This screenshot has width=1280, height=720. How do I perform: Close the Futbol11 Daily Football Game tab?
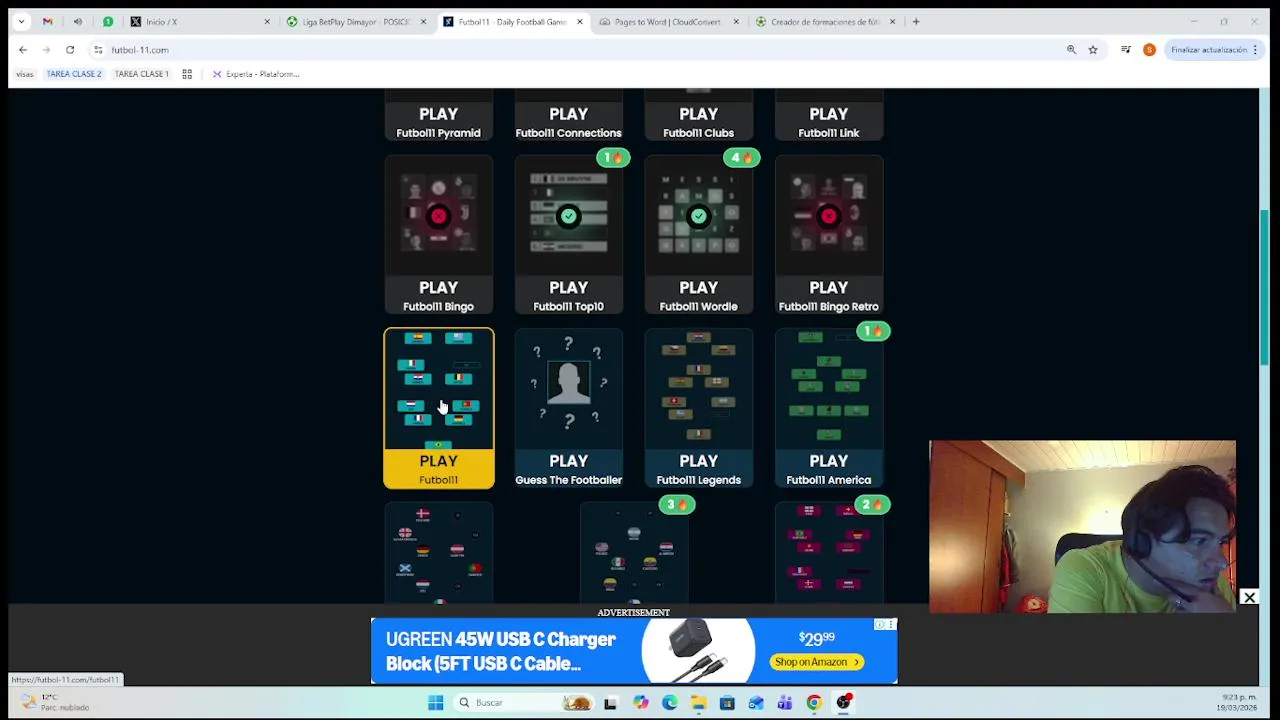point(579,21)
